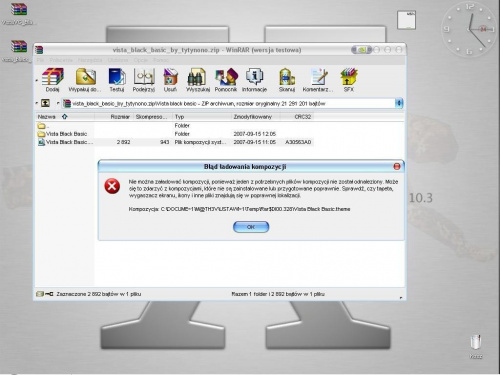Click the status bar drive icon
The image size is (500, 375).
(40, 294)
